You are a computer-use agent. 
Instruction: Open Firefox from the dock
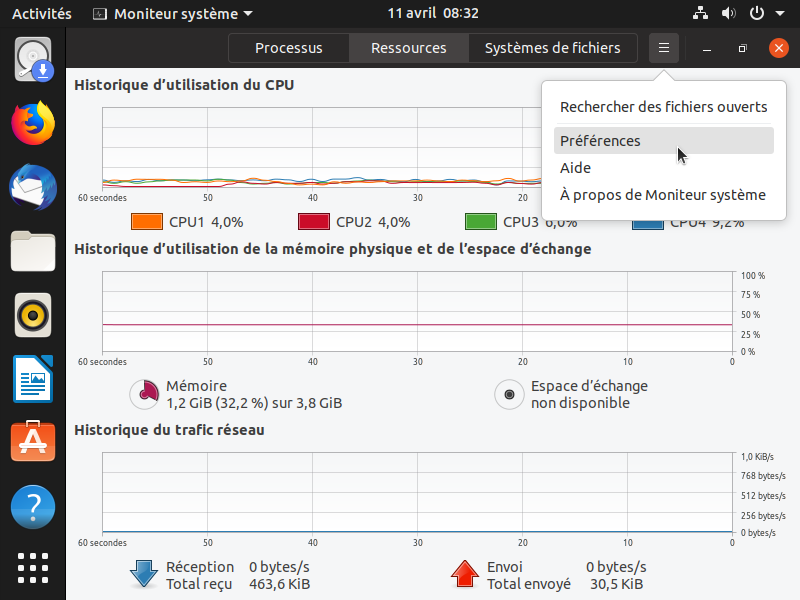coord(33,123)
